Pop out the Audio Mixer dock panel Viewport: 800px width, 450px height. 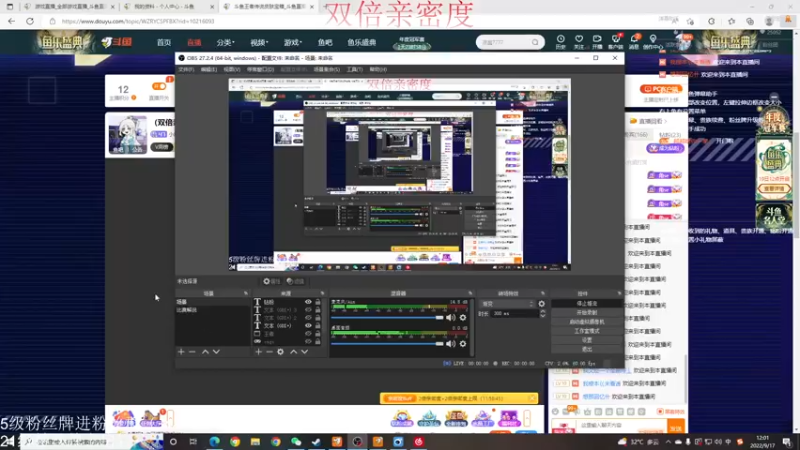point(470,293)
